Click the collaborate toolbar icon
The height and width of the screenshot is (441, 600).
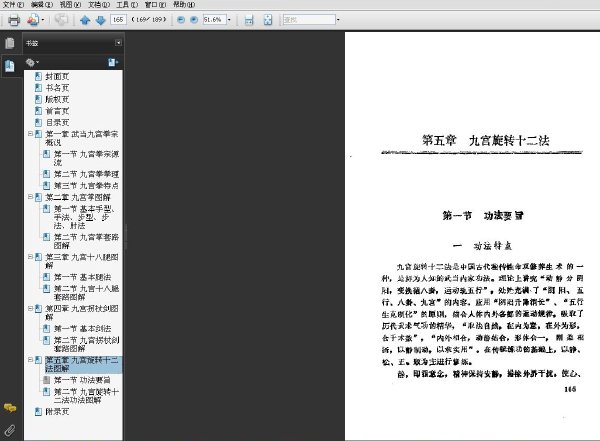pyautogui.click(x=61, y=20)
